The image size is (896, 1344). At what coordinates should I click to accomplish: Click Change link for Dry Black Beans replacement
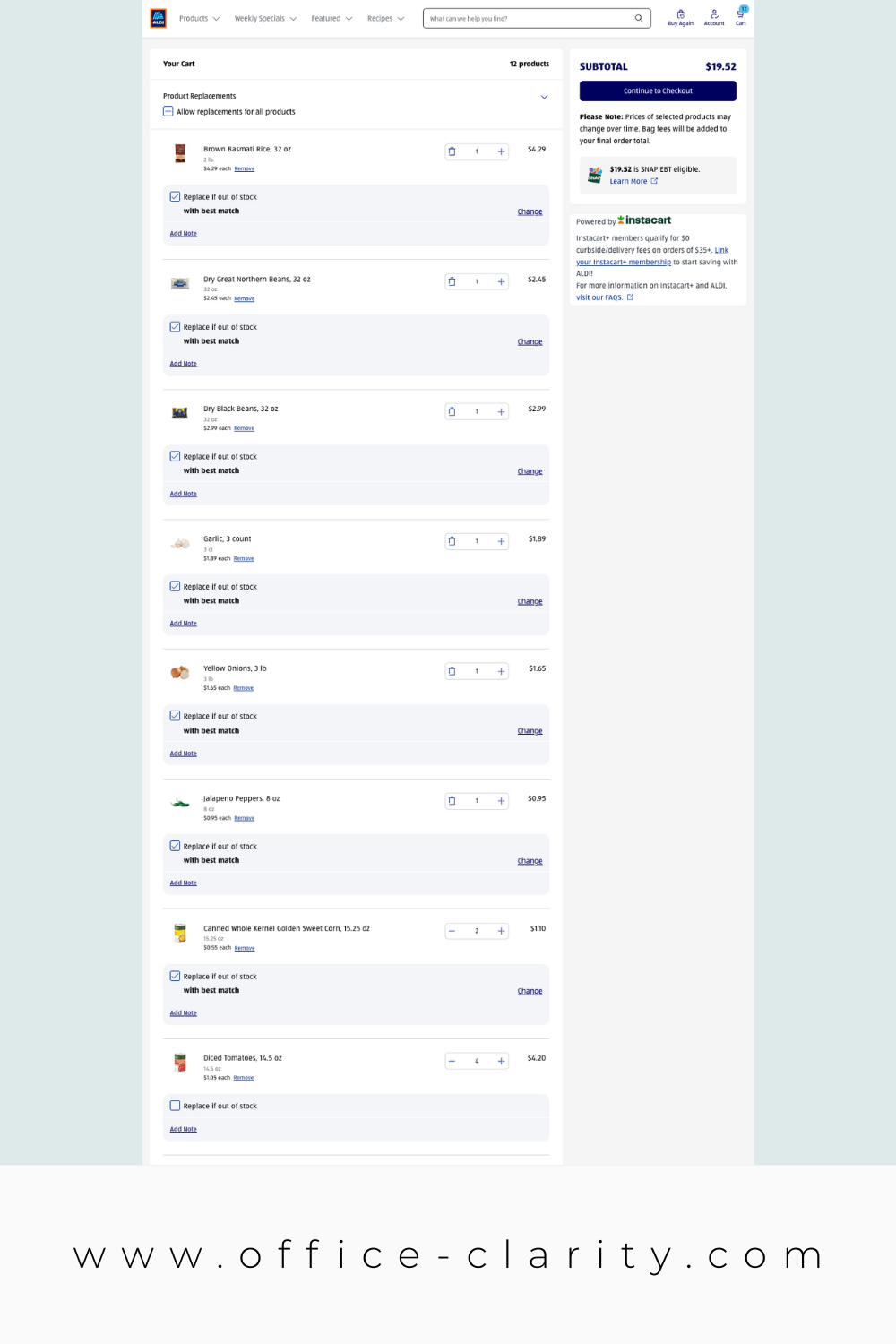coord(530,471)
